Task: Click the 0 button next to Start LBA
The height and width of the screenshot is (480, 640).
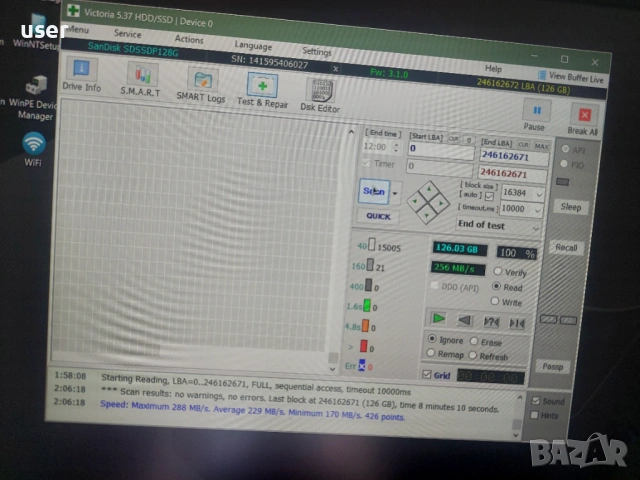Action: click(469, 140)
